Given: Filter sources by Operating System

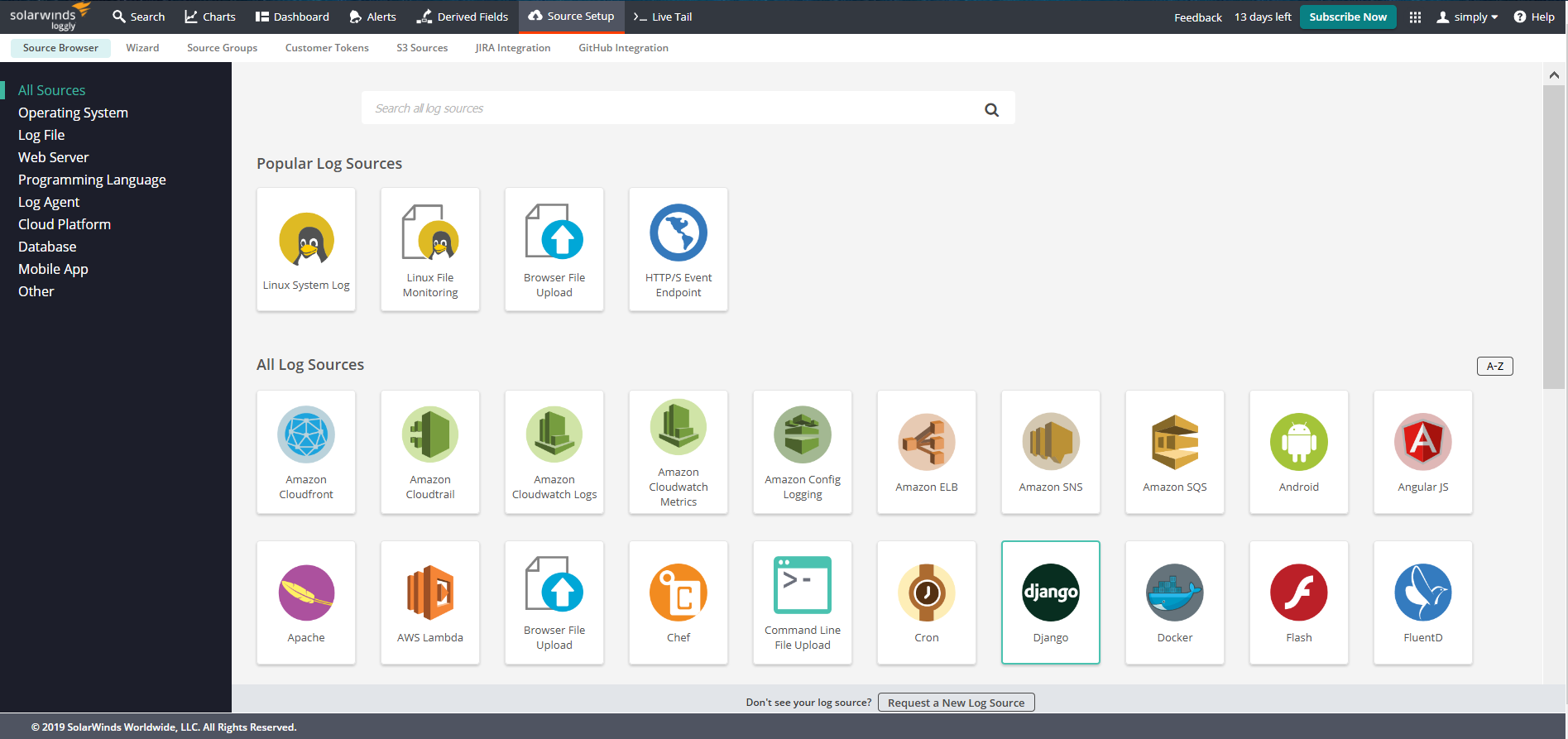Looking at the screenshot, I should pyautogui.click(x=73, y=113).
